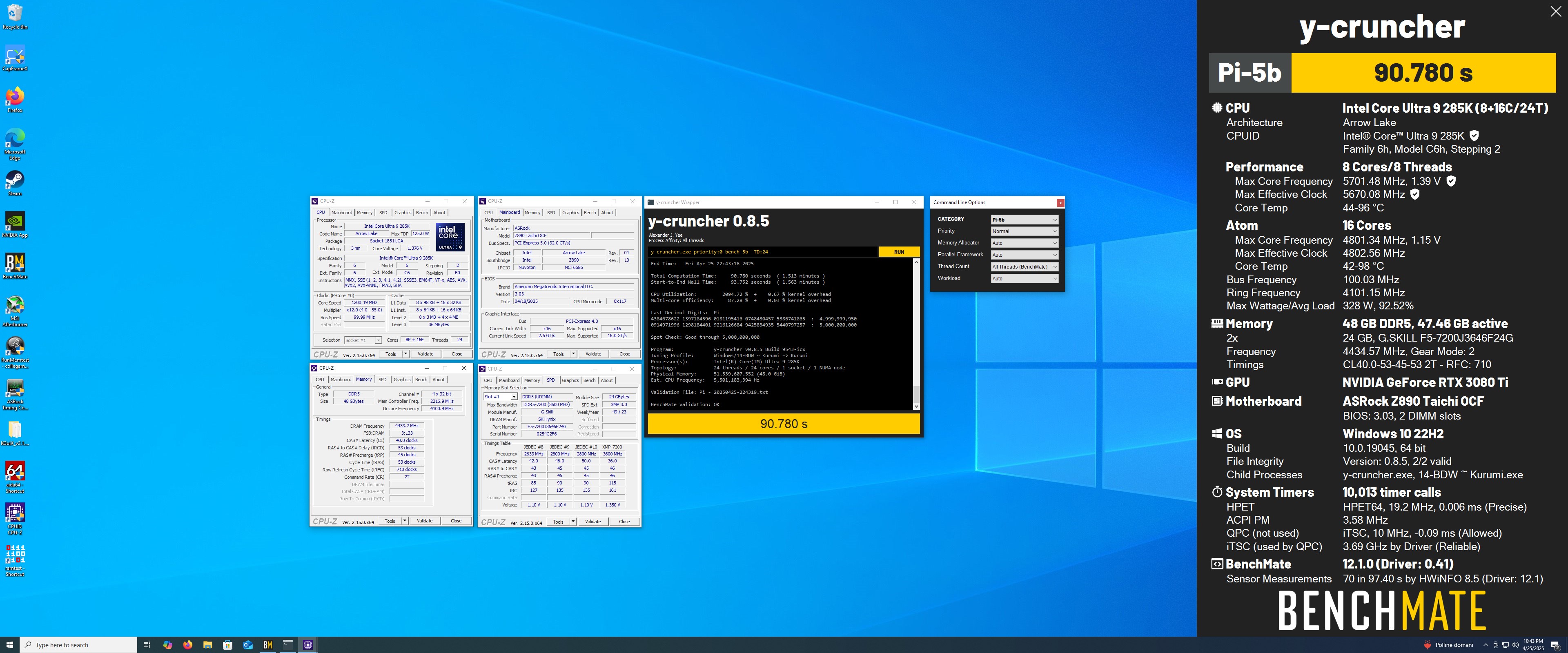Open Tools dropdown arrow in CPU-Z Mainboard window

click(x=573, y=353)
